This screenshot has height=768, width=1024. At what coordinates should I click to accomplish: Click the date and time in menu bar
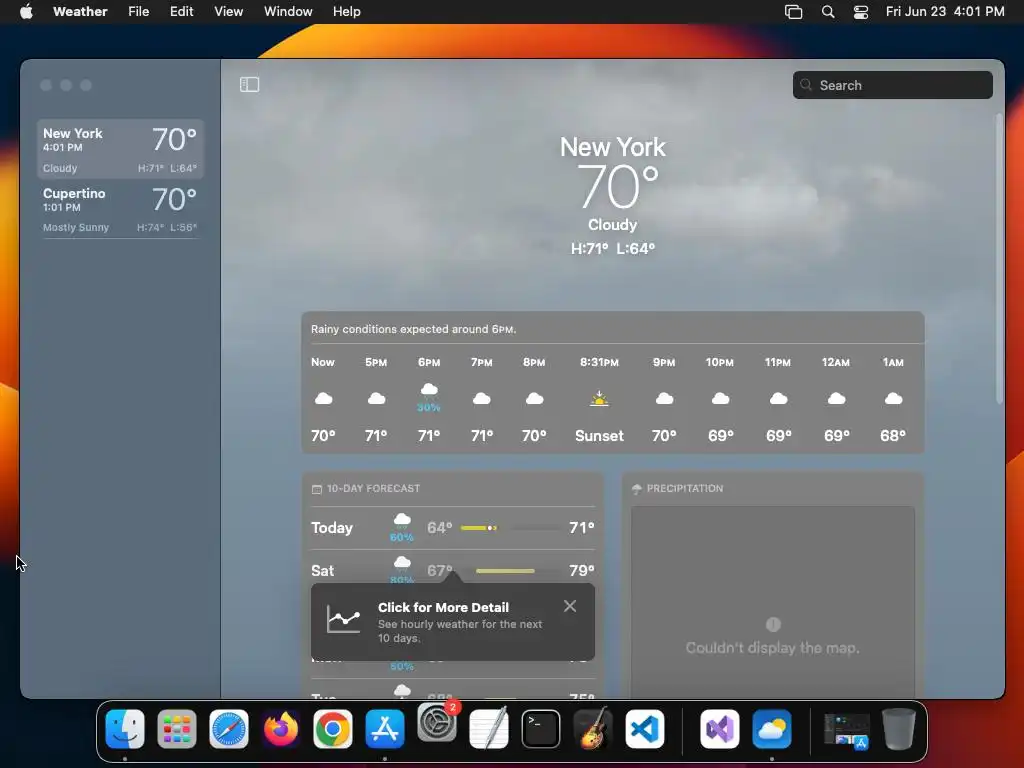945,12
